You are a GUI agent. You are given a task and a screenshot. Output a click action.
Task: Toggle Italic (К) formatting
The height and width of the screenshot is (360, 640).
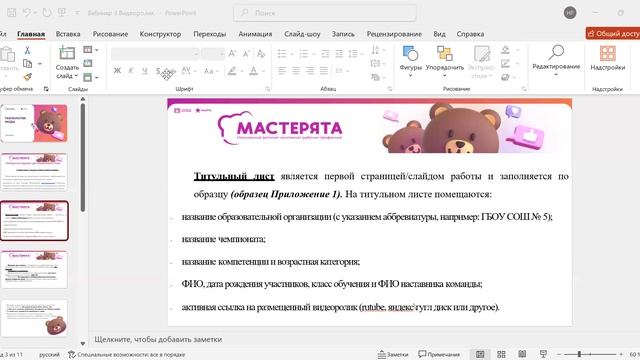131,71
